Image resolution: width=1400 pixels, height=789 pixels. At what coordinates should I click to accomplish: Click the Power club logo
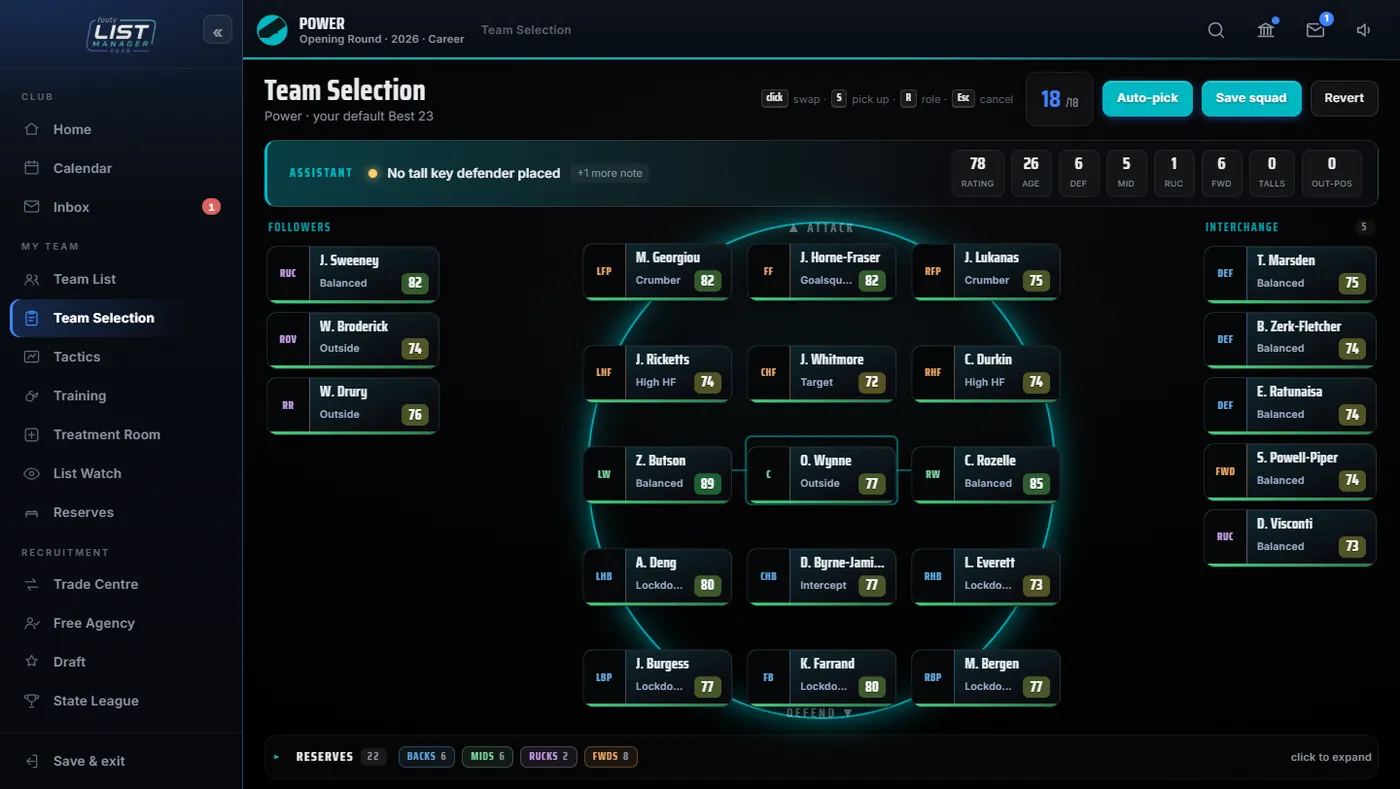(x=272, y=30)
